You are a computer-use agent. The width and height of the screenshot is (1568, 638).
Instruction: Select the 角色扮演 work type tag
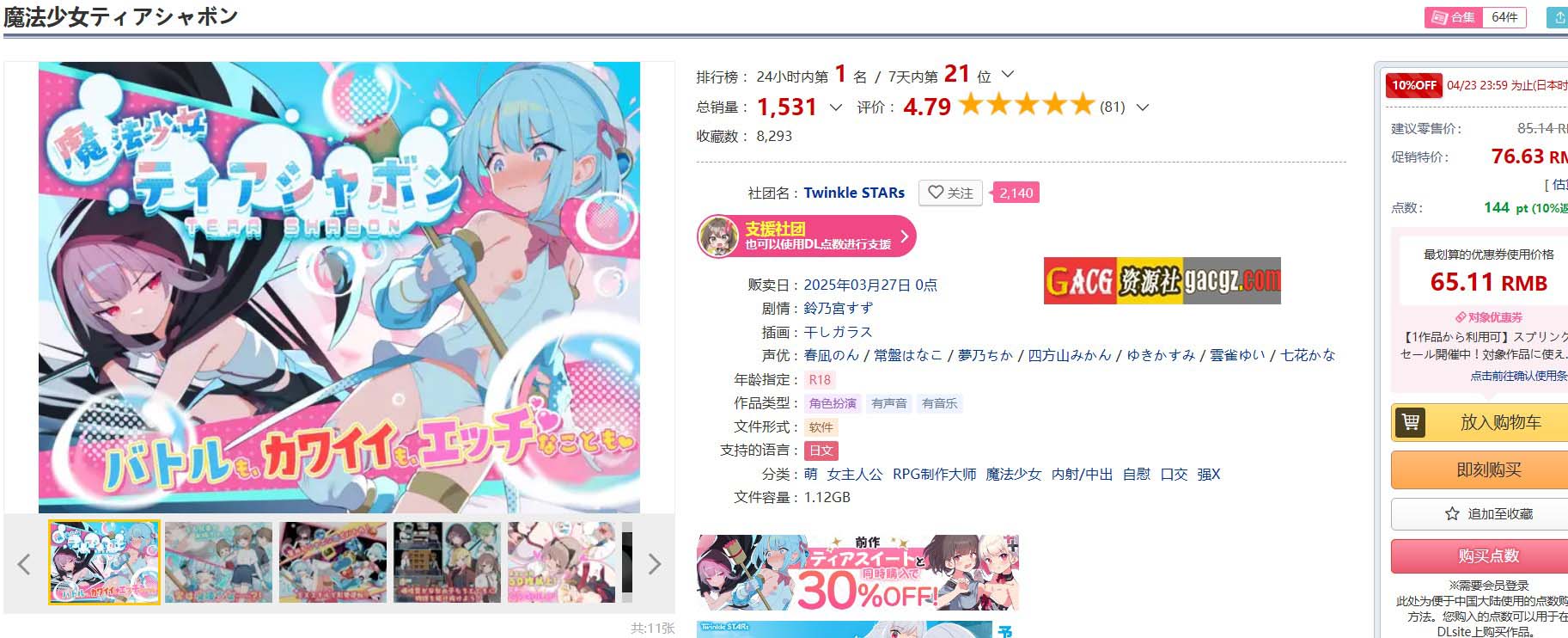(833, 403)
